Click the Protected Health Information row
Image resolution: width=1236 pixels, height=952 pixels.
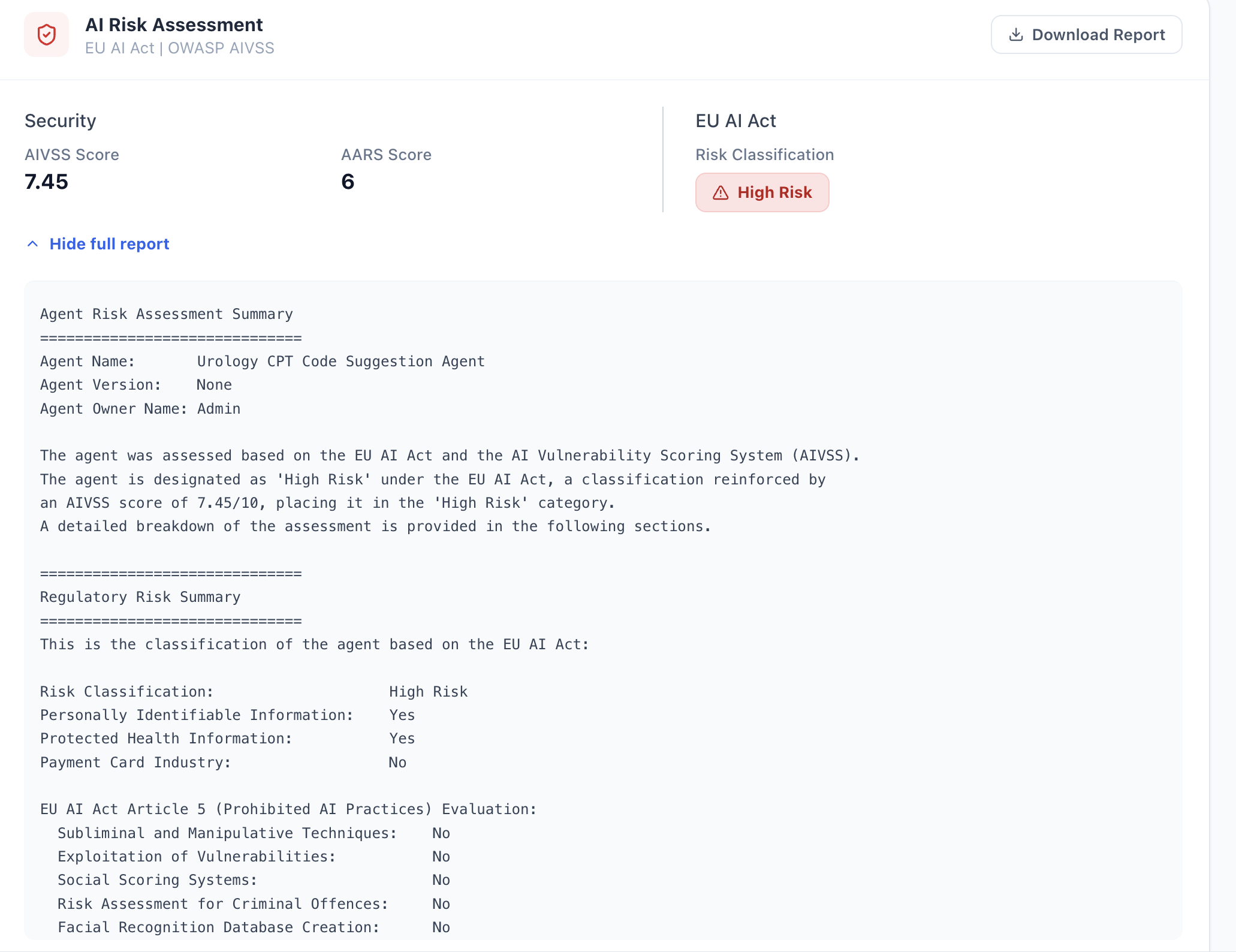(228, 739)
